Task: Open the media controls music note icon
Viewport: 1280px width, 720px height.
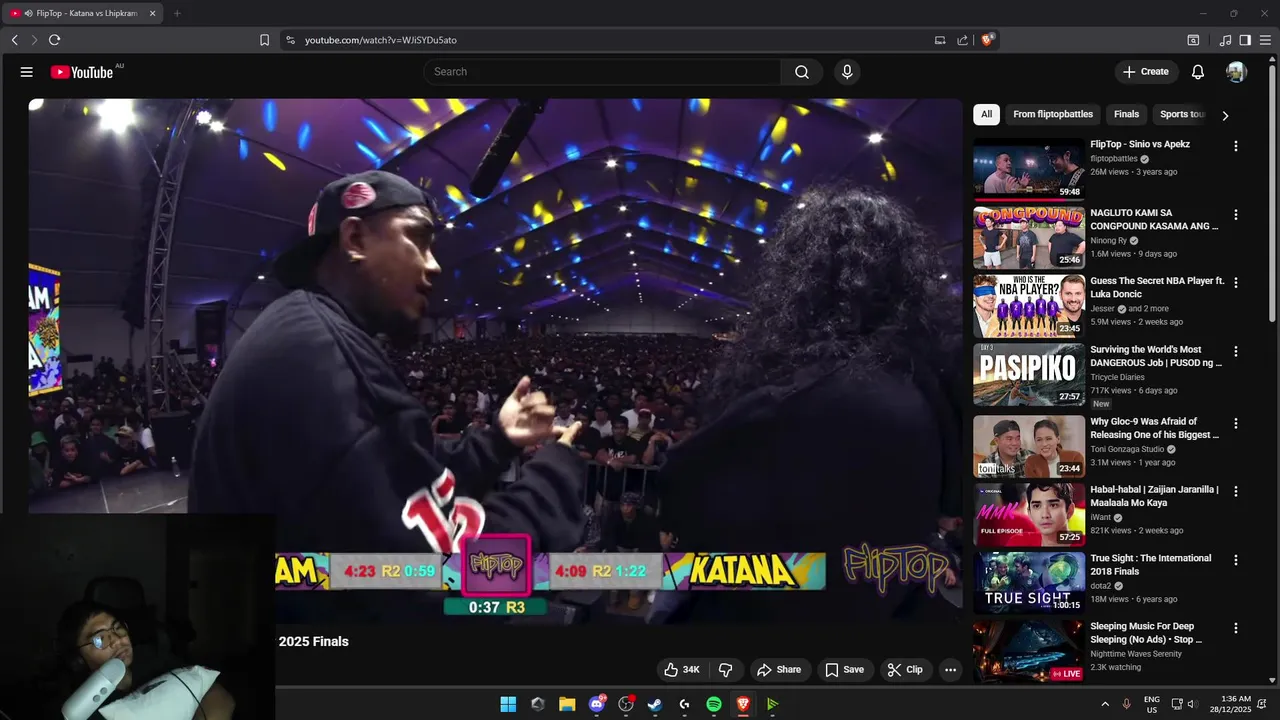Action: click(1225, 40)
